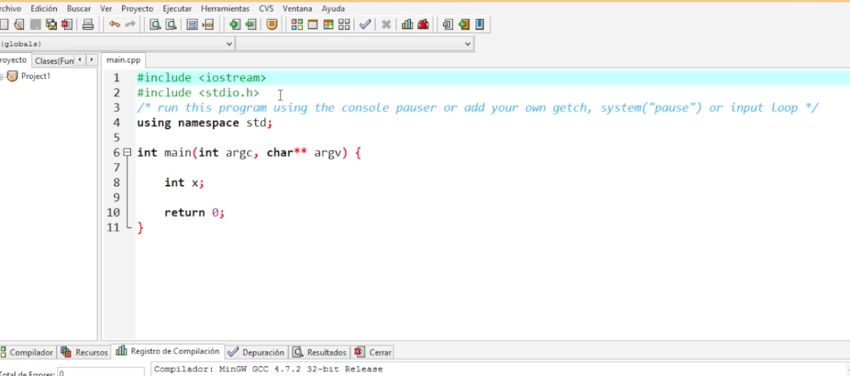Switch to the Clases tab
The height and width of the screenshot is (376, 850).
pyautogui.click(x=54, y=61)
